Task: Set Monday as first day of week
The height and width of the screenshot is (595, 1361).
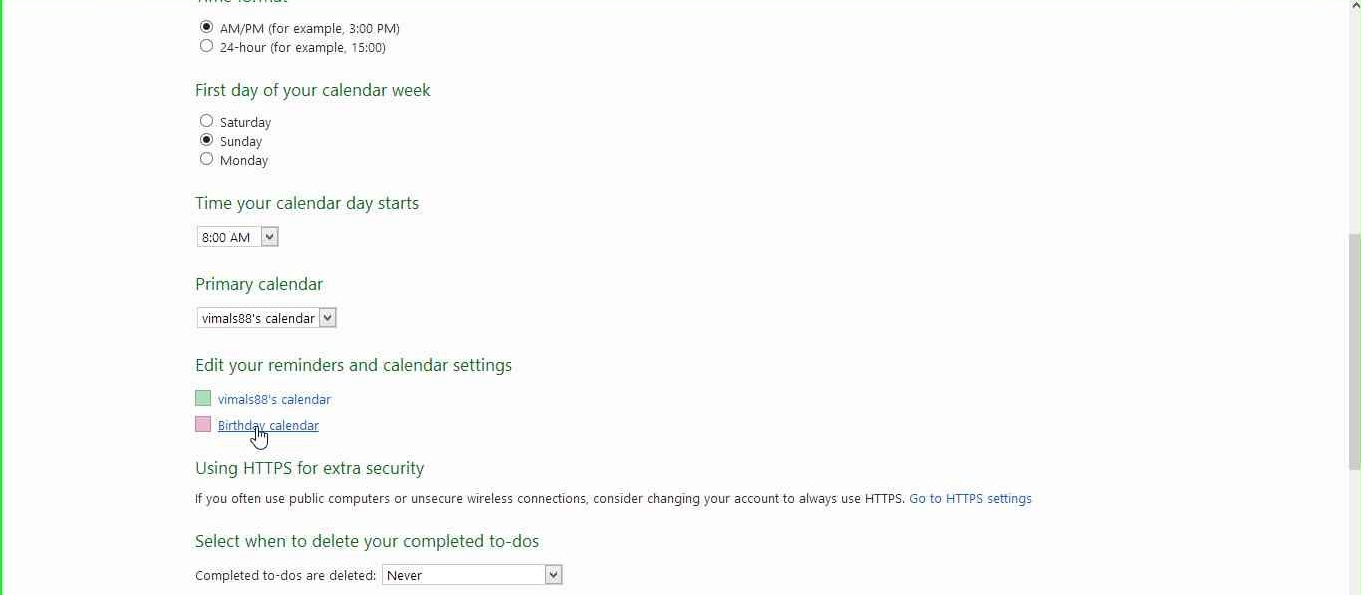Action: [x=206, y=158]
